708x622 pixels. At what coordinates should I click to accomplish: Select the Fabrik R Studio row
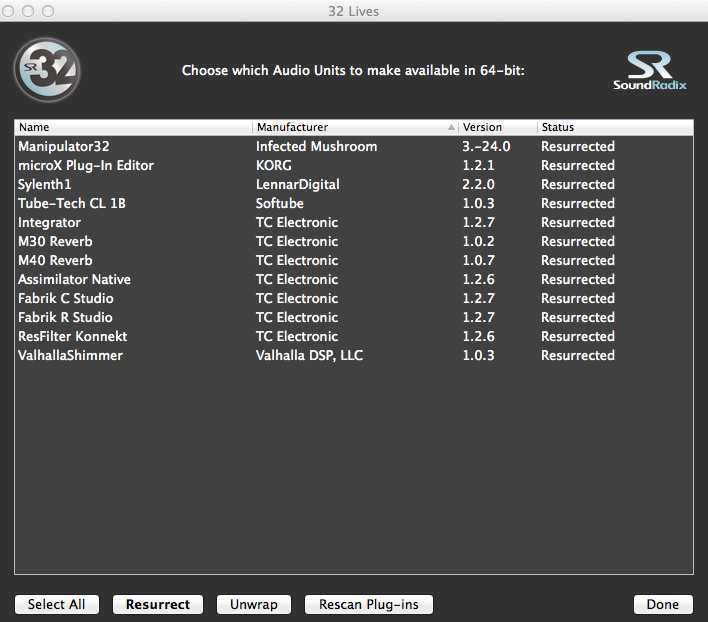[354, 317]
